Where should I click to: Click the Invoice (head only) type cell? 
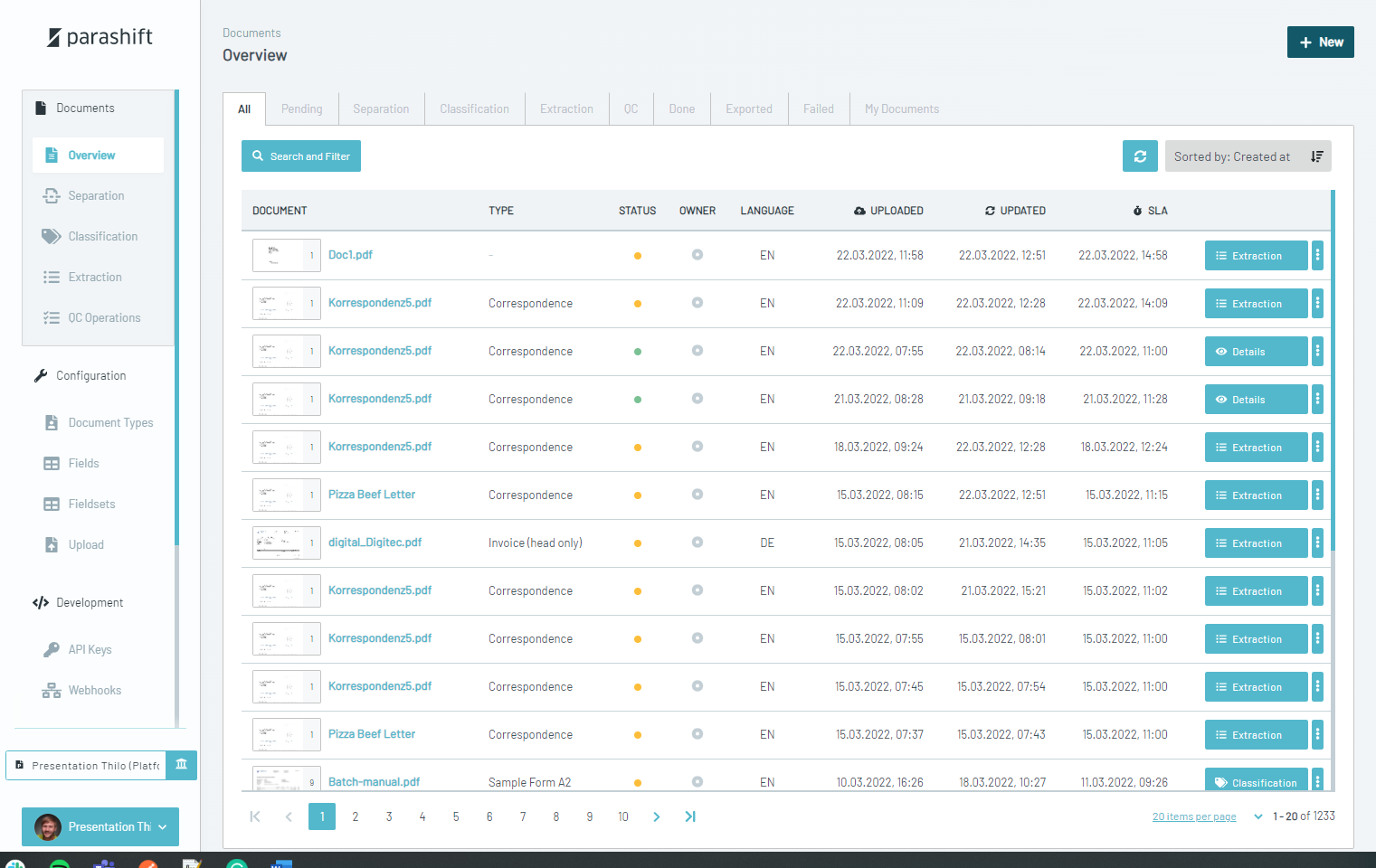point(536,543)
